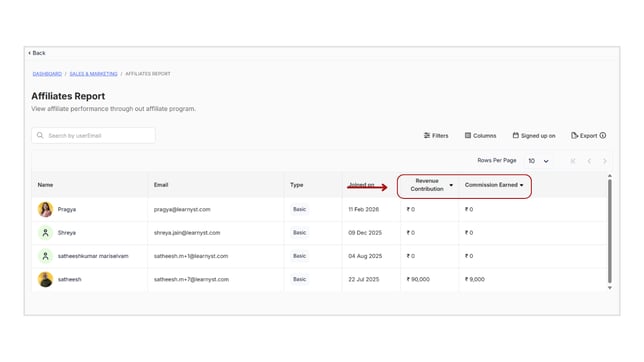Select email satheesh.m+1@learnyst.com
The width and height of the screenshot is (644, 362).
pos(191,256)
